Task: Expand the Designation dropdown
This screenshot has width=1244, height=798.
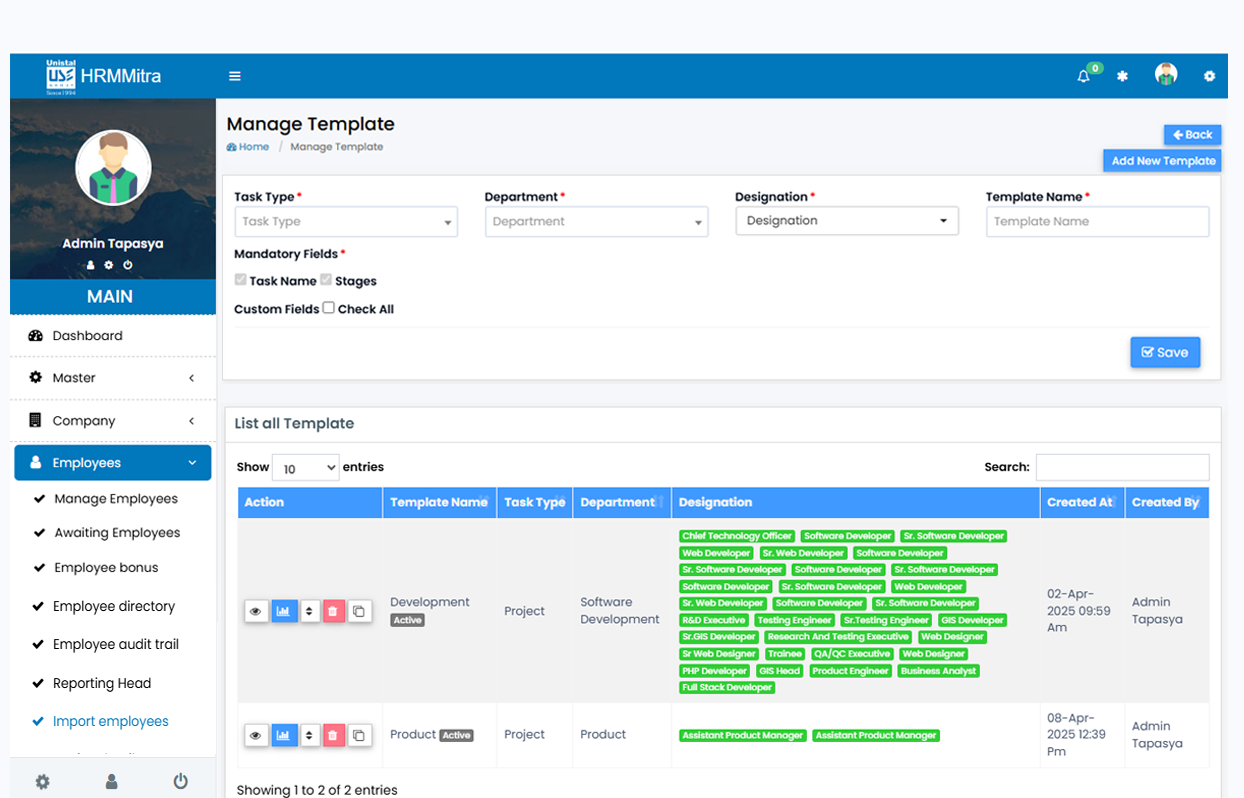Action: (846, 221)
